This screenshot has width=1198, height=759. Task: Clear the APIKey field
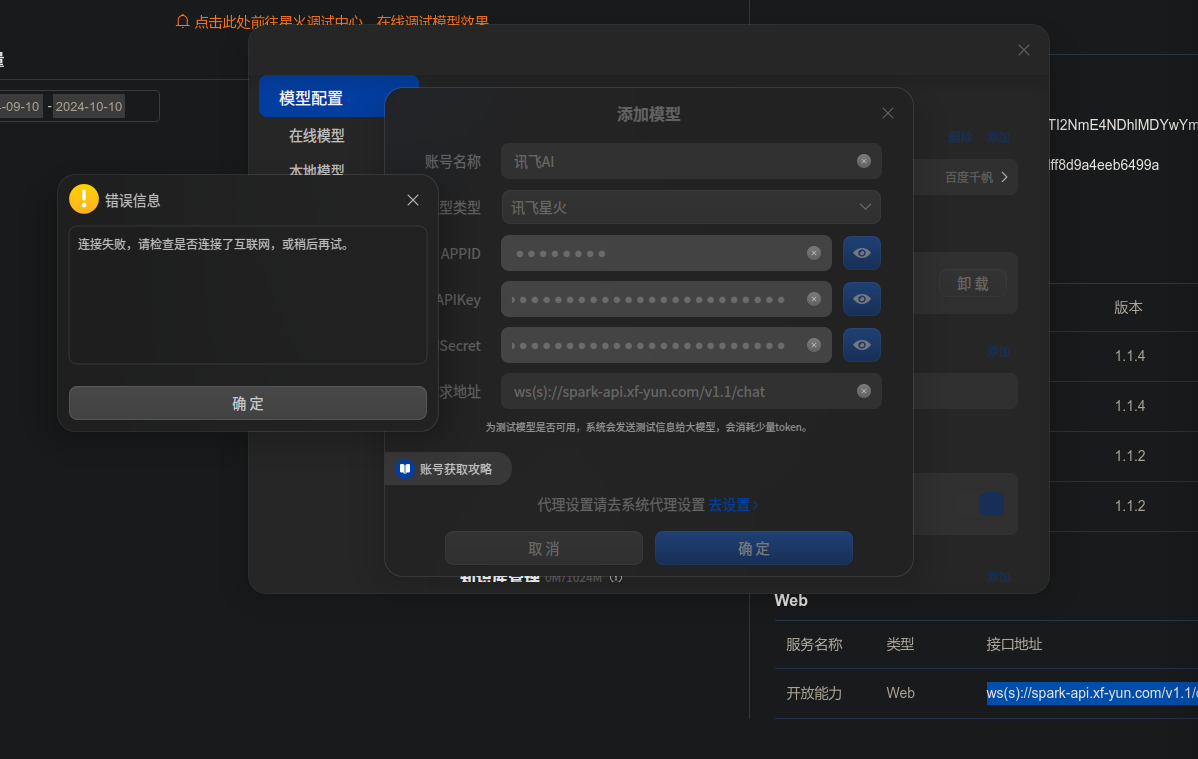[x=814, y=299]
